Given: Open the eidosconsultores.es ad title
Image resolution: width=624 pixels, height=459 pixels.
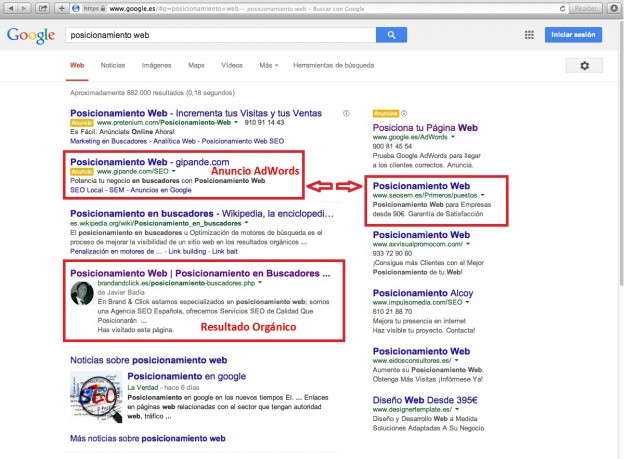Looking at the screenshot, I should pyautogui.click(x=421, y=352).
